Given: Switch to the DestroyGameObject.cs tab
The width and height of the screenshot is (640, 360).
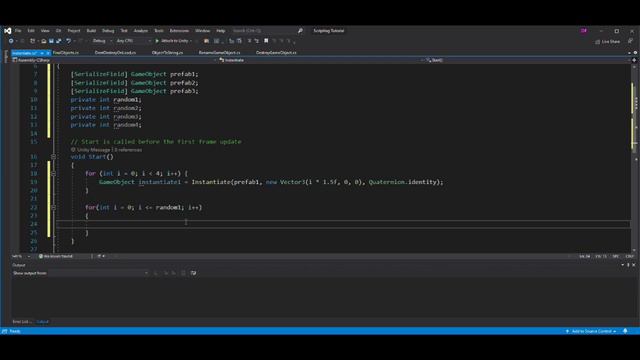Looking at the screenshot, I should (x=276, y=53).
